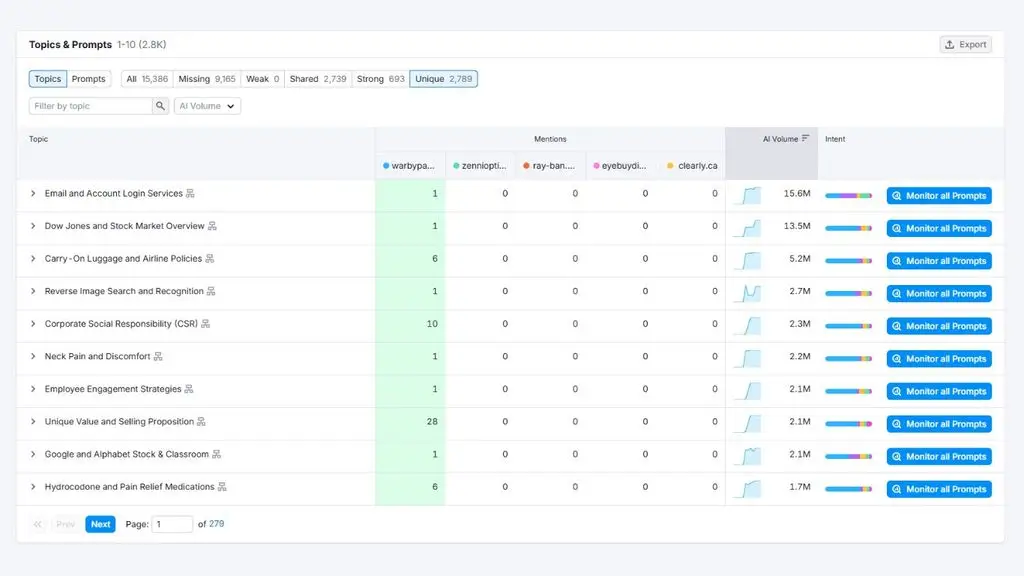Image resolution: width=1024 pixels, height=576 pixels.
Task: Expand the Carry-On Luggage and Airline Policies row
Action: tap(33, 259)
